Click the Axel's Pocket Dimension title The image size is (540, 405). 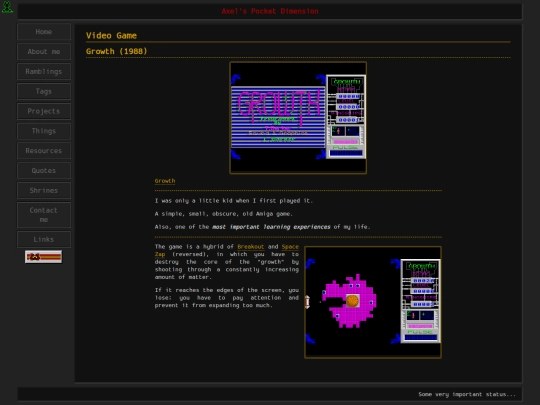pos(270,11)
